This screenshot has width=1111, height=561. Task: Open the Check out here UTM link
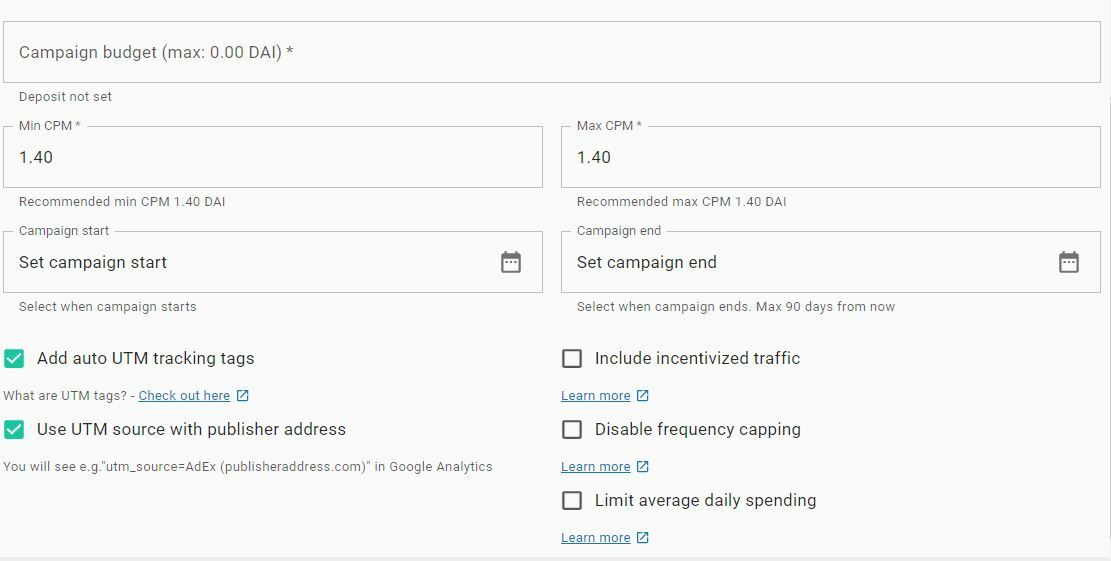pyautogui.click(x=184, y=395)
